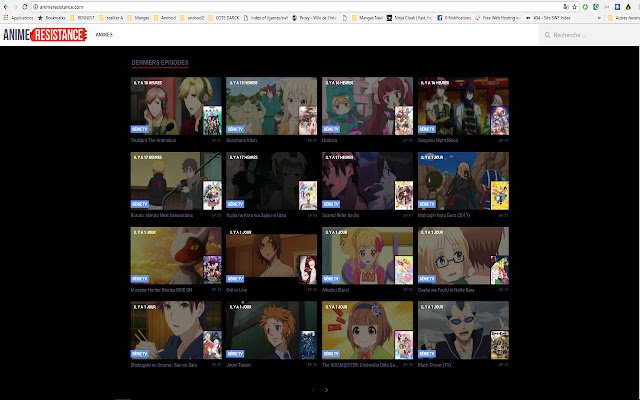Expand the bookmarks overflow chevron
This screenshot has width=640, height=400.
click(x=599, y=18)
